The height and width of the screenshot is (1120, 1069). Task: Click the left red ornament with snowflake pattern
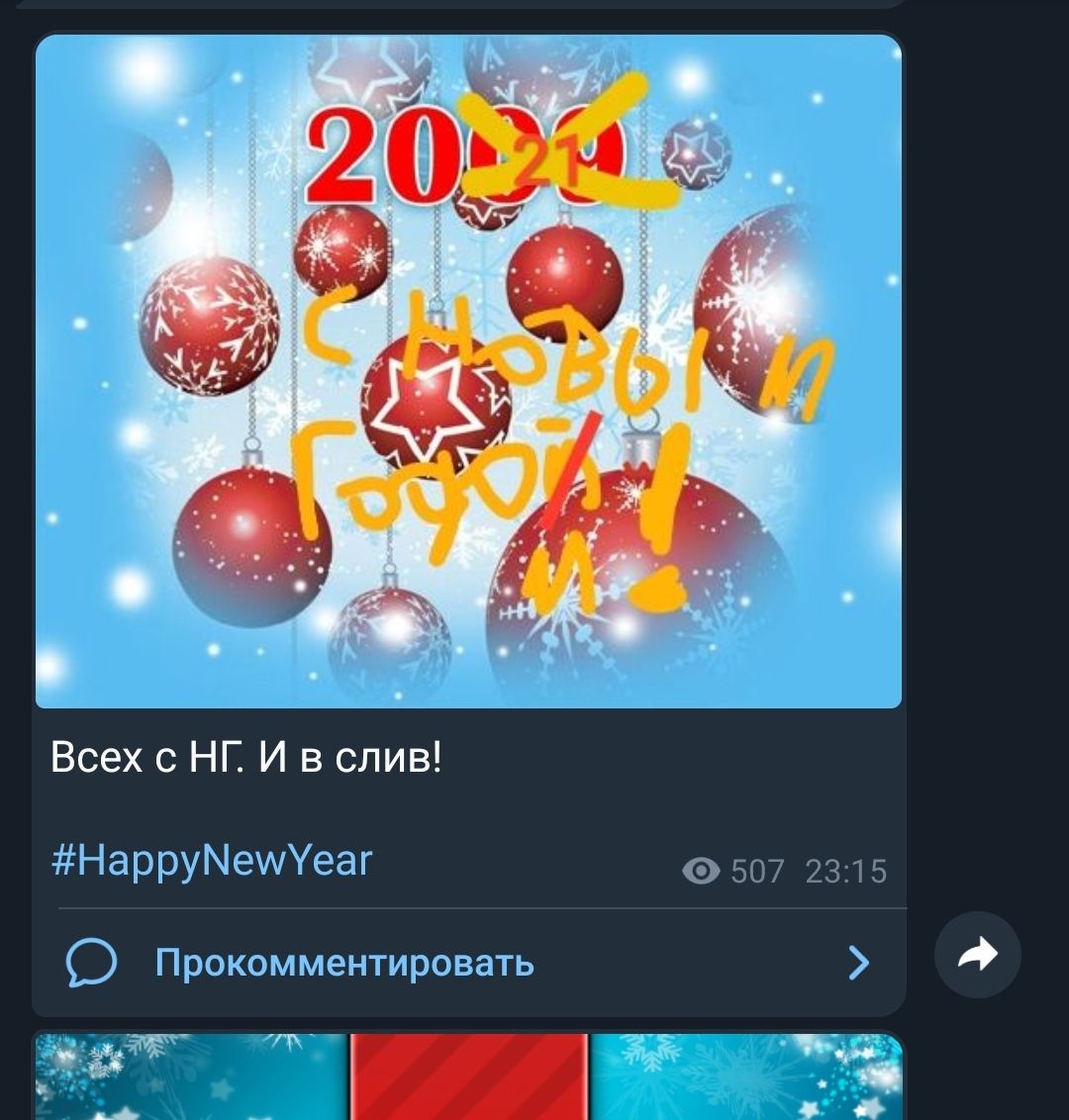pyautogui.click(x=209, y=326)
